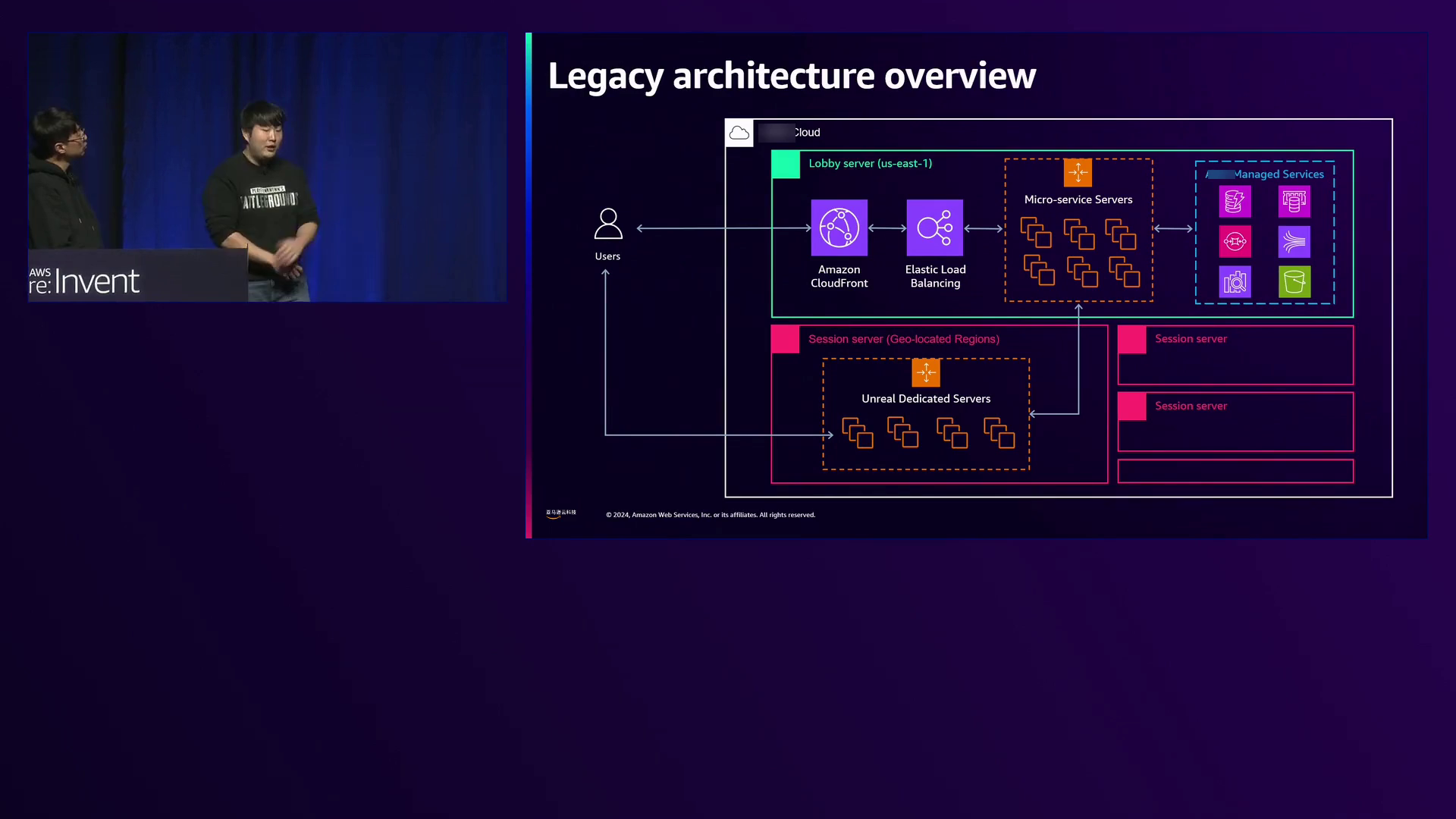The height and width of the screenshot is (819, 1456).
Task: Click the orange auto scaling icon above Unreal Dedicated Servers
Action: pyautogui.click(x=925, y=372)
